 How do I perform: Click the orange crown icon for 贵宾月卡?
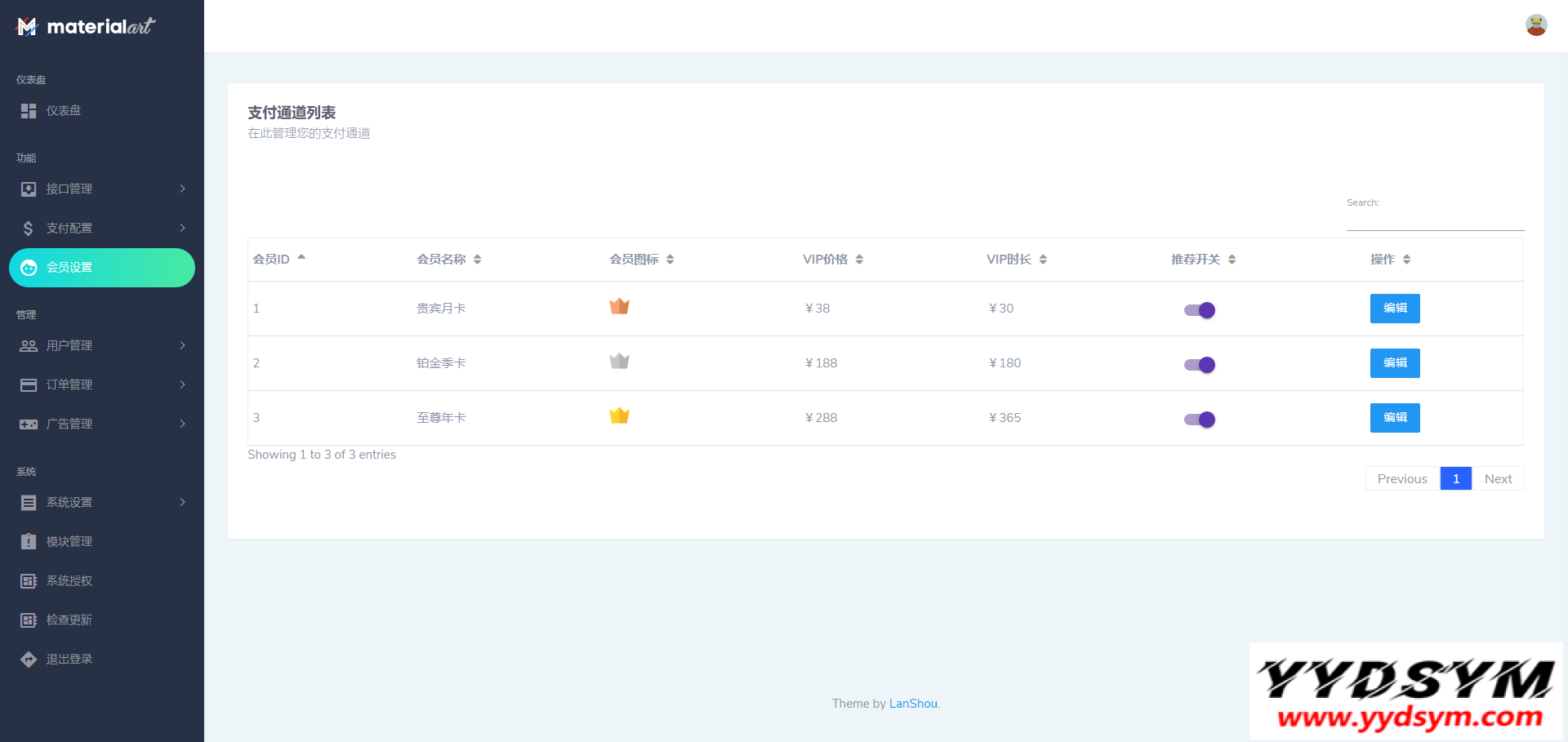tap(619, 307)
